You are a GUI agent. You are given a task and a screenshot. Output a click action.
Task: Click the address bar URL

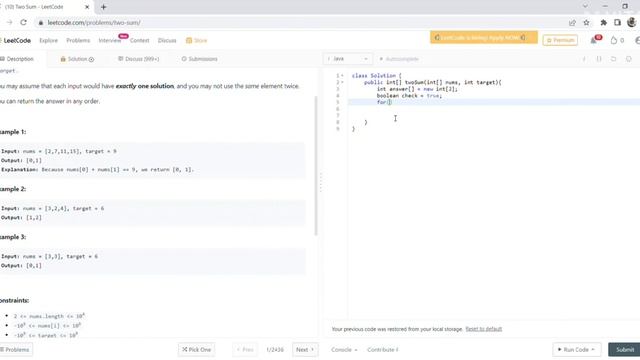(94, 22)
